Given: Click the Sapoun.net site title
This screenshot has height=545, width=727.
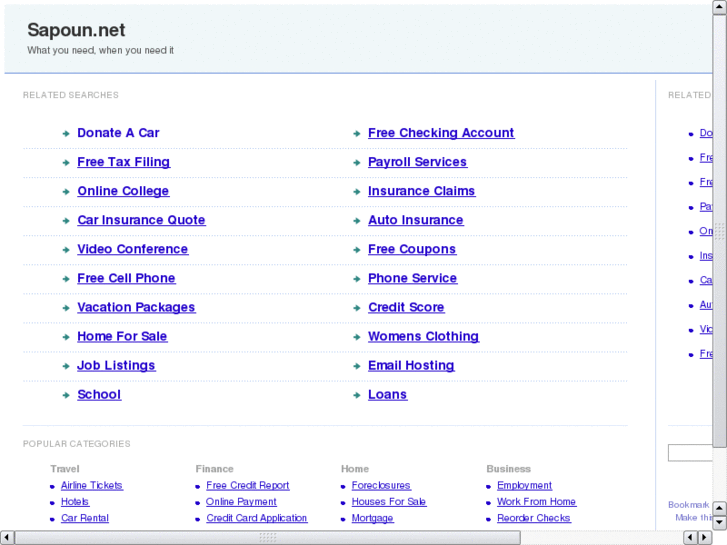Looking at the screenshot, I should point(76,30).
